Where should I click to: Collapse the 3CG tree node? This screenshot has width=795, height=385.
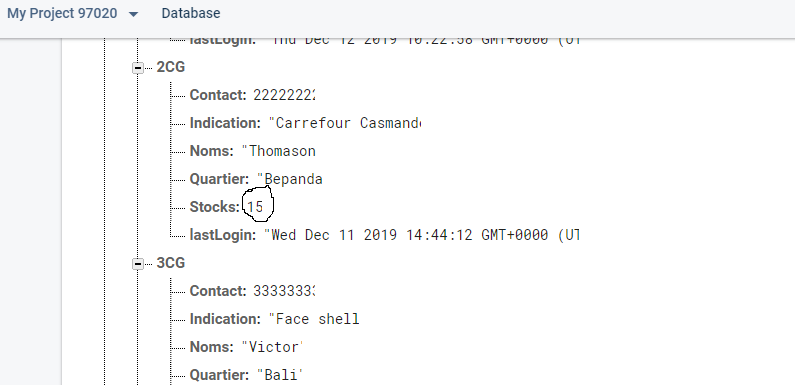(138, 263)
